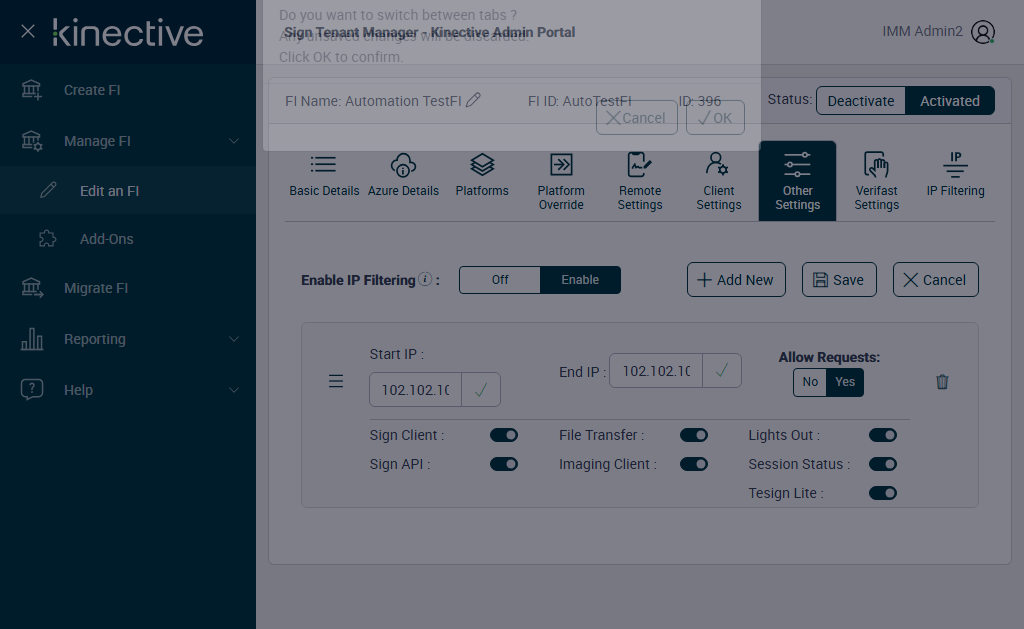Screen dimensions: 1024x629
Task: Select the Other Settings tab
Action: point(797,181)
